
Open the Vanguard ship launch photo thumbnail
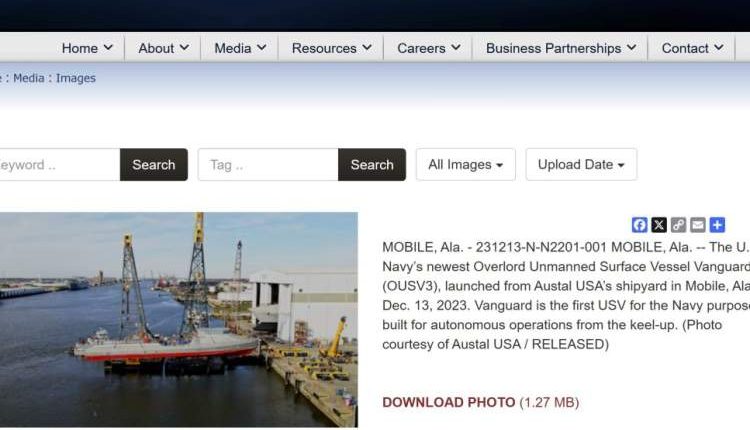coord(178,320)
